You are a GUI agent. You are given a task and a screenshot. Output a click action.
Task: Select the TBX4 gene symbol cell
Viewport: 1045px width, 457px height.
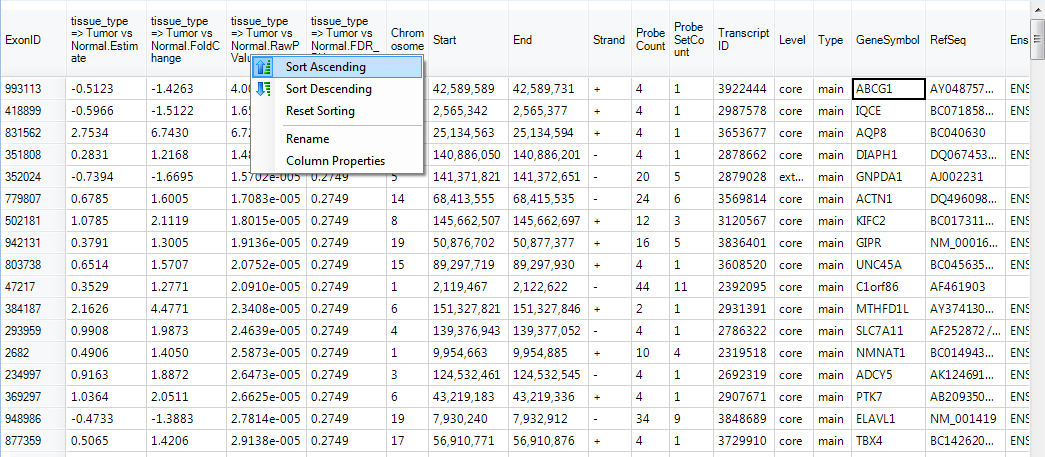coord(888,440)
